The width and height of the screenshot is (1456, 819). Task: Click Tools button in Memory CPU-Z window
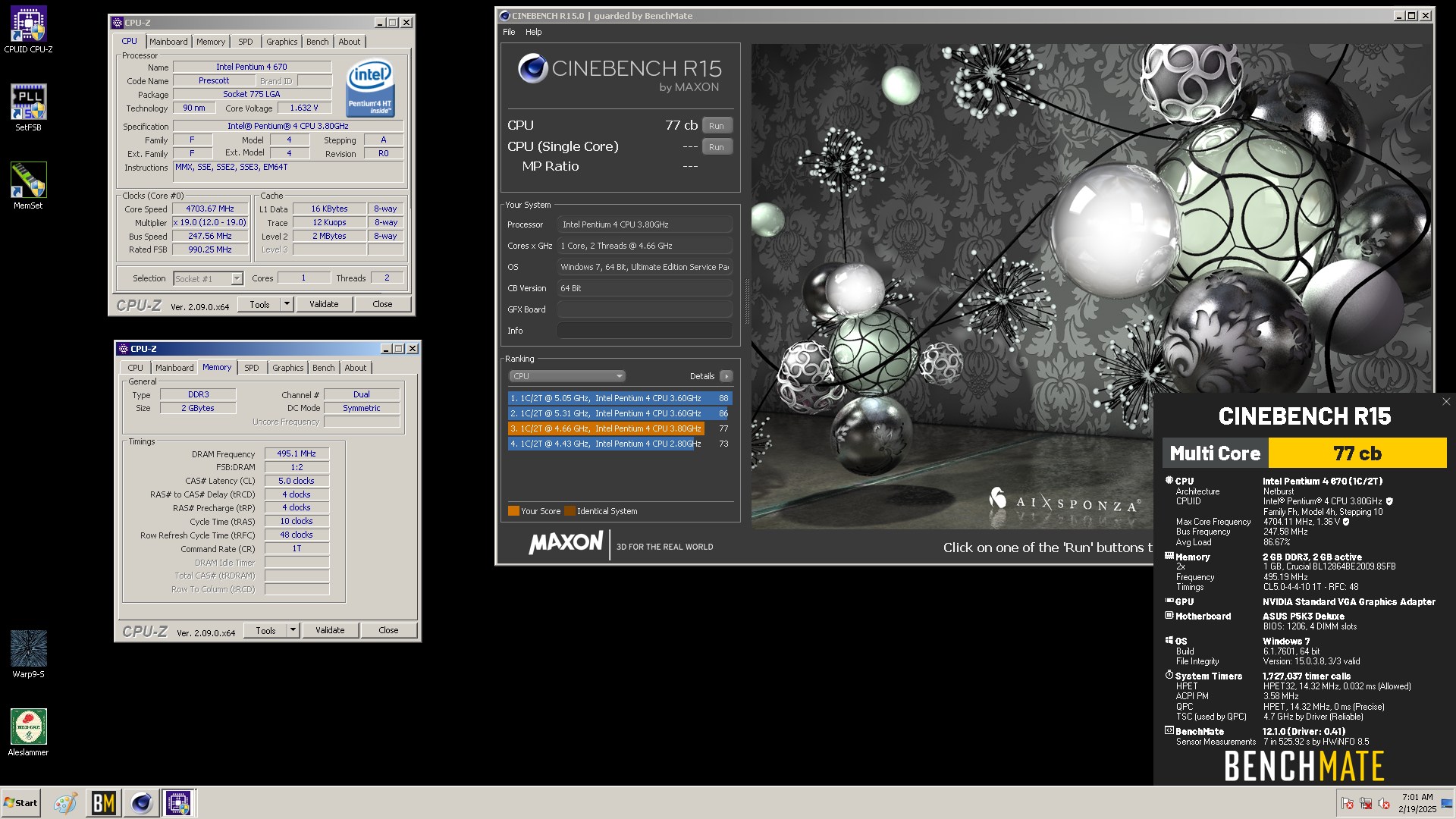[x=265, y=630]
